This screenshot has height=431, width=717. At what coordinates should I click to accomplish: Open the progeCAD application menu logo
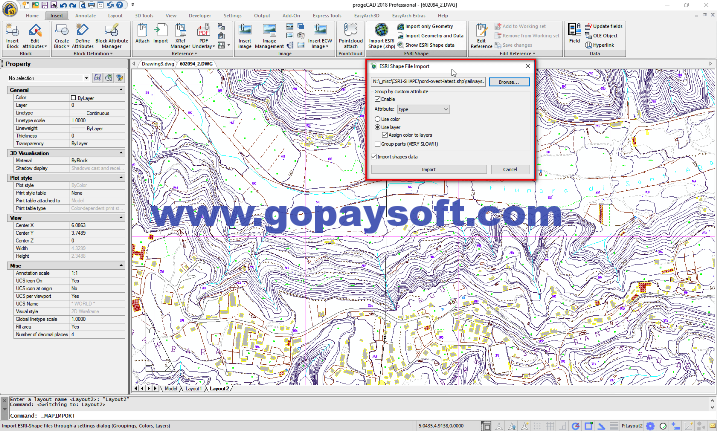coord(9,8)
